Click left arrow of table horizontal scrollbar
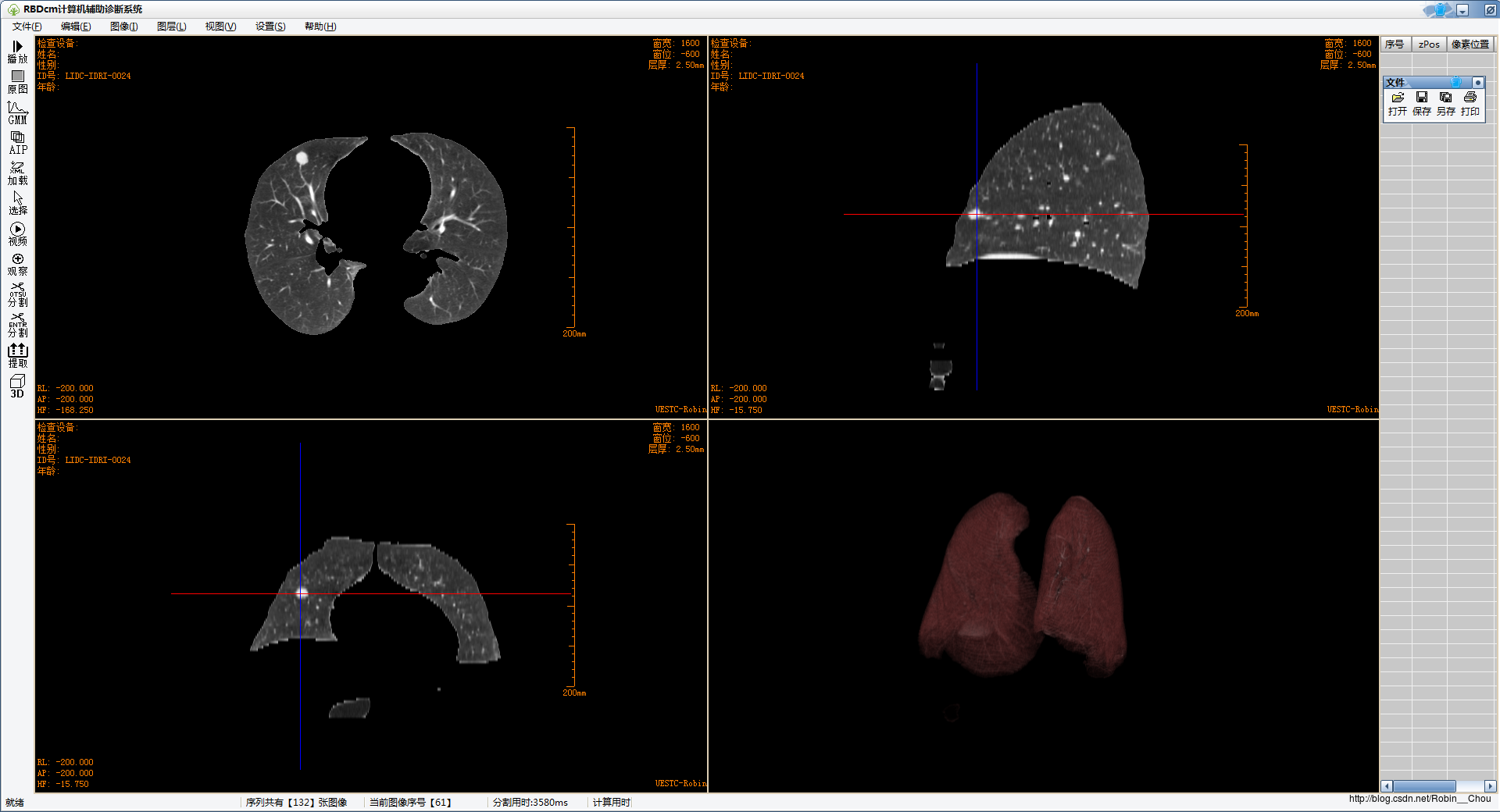 click(x=1387, y=786)
